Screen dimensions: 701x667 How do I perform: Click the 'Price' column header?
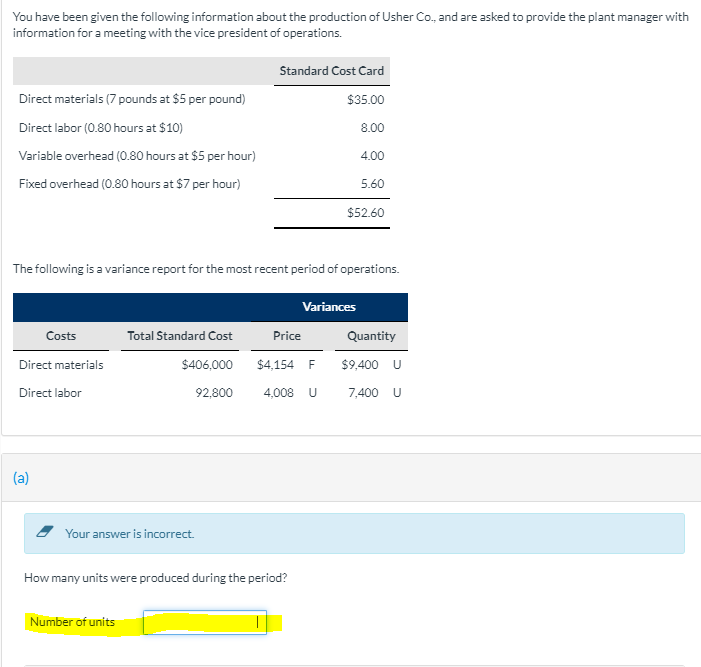(287, 336)
